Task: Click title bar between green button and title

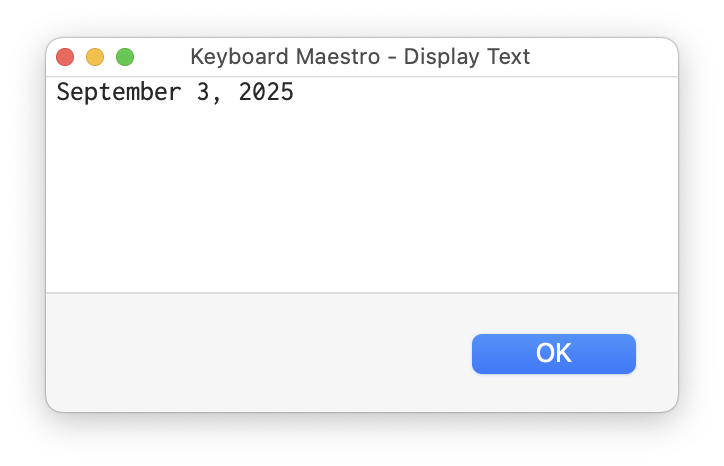Action: [160, 57]
